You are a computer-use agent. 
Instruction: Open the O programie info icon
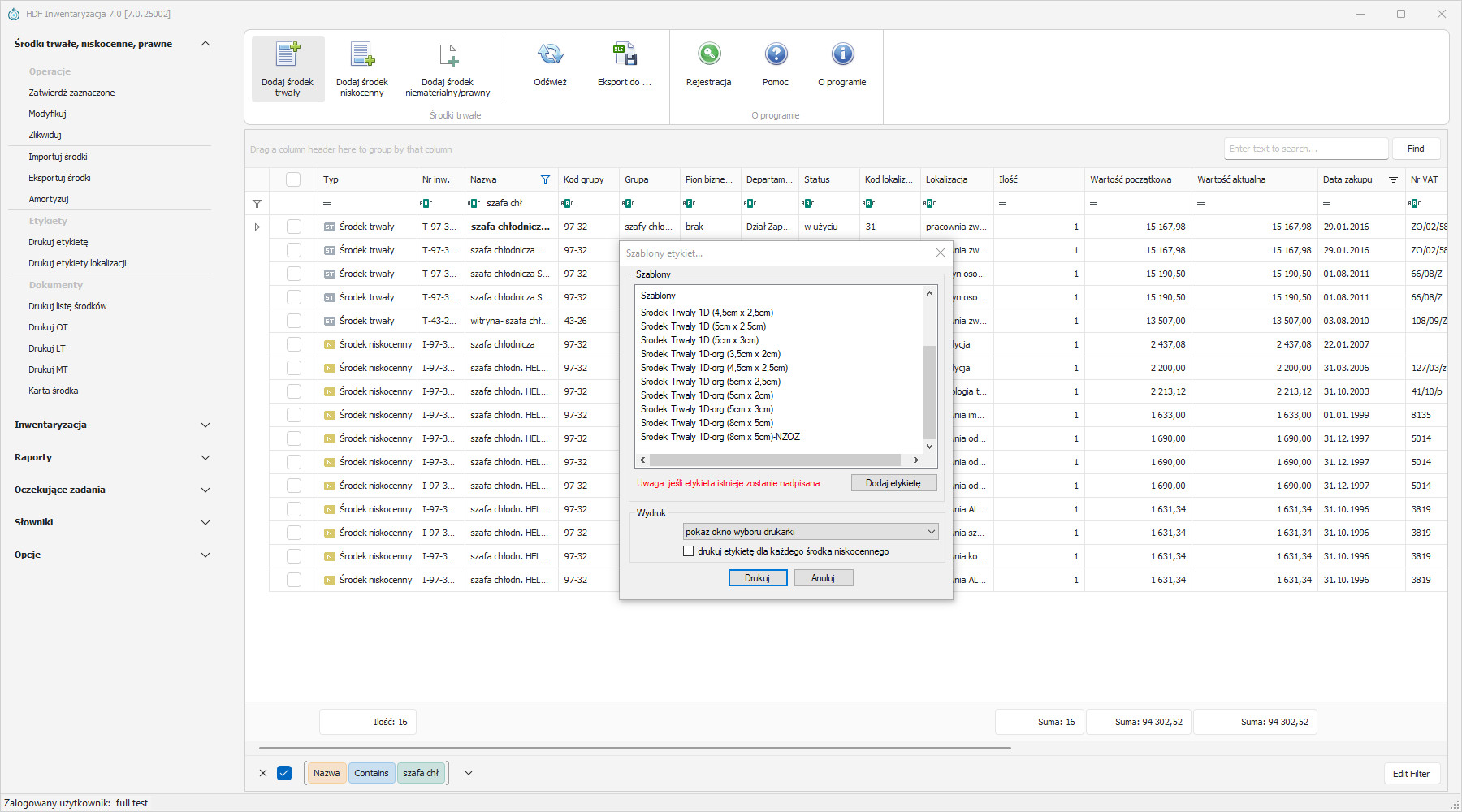[842, 55]
